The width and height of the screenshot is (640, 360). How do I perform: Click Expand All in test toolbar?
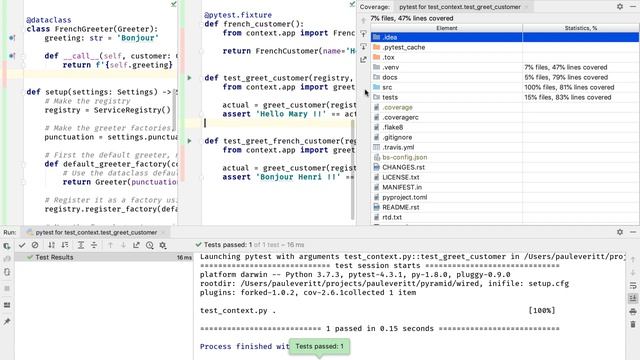coord(81,245)
